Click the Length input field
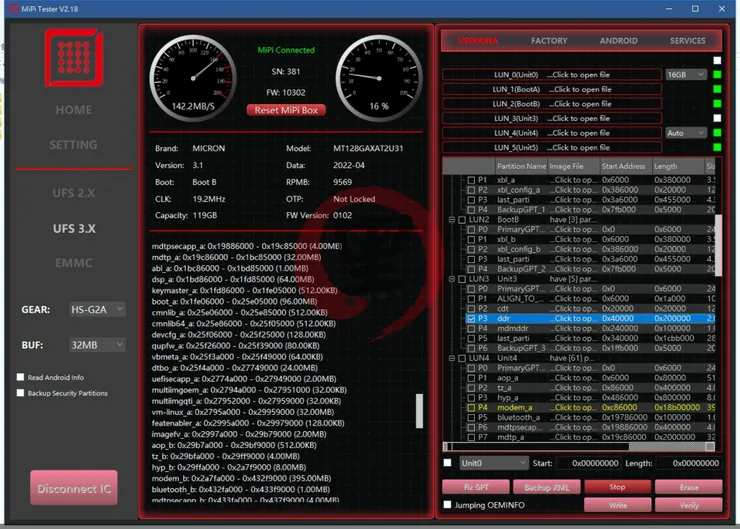The image size is (740, 529). 689,463
